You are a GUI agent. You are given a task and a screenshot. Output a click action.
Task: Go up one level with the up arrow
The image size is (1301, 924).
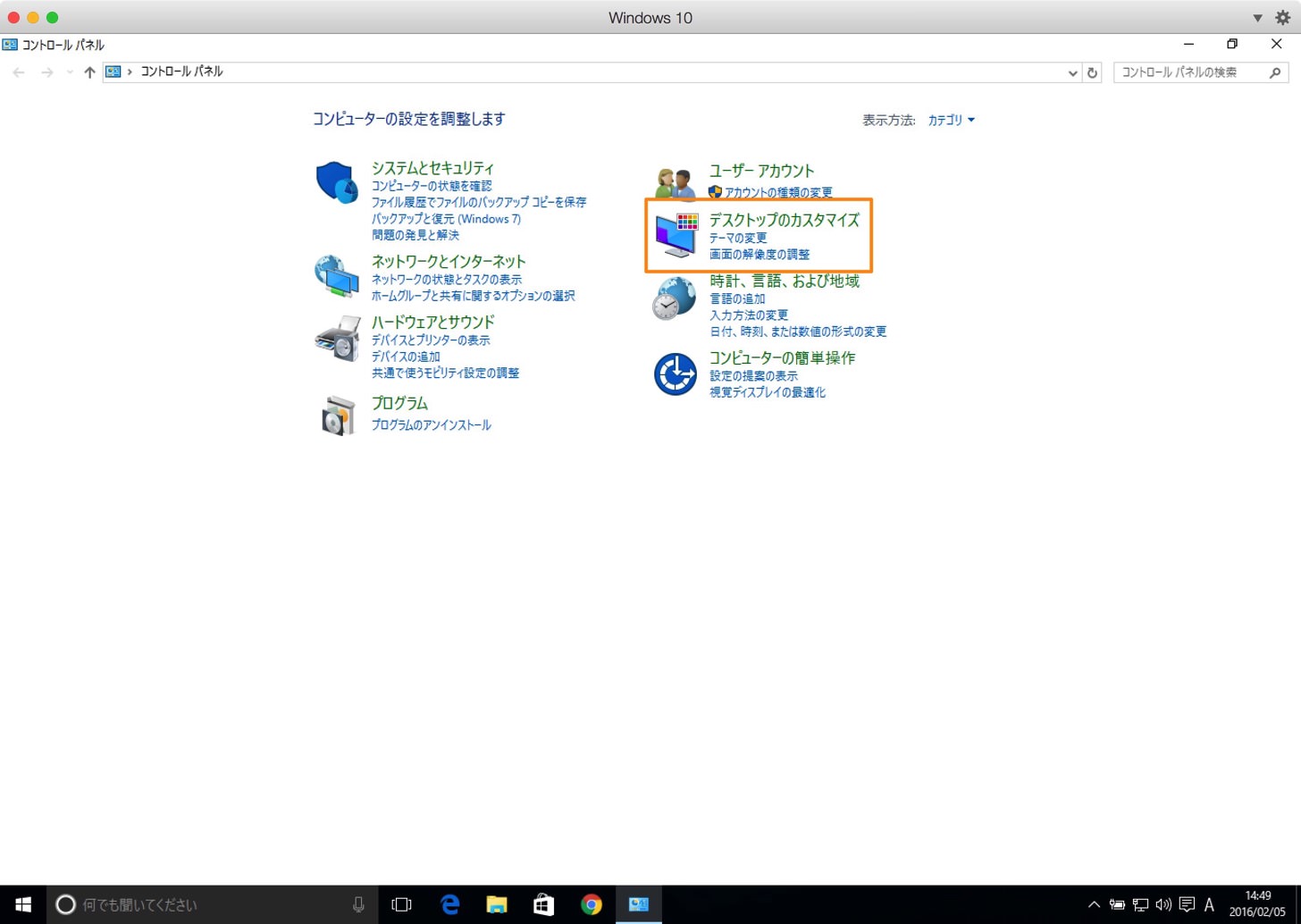pyautogui.click(x=89, y=72)
